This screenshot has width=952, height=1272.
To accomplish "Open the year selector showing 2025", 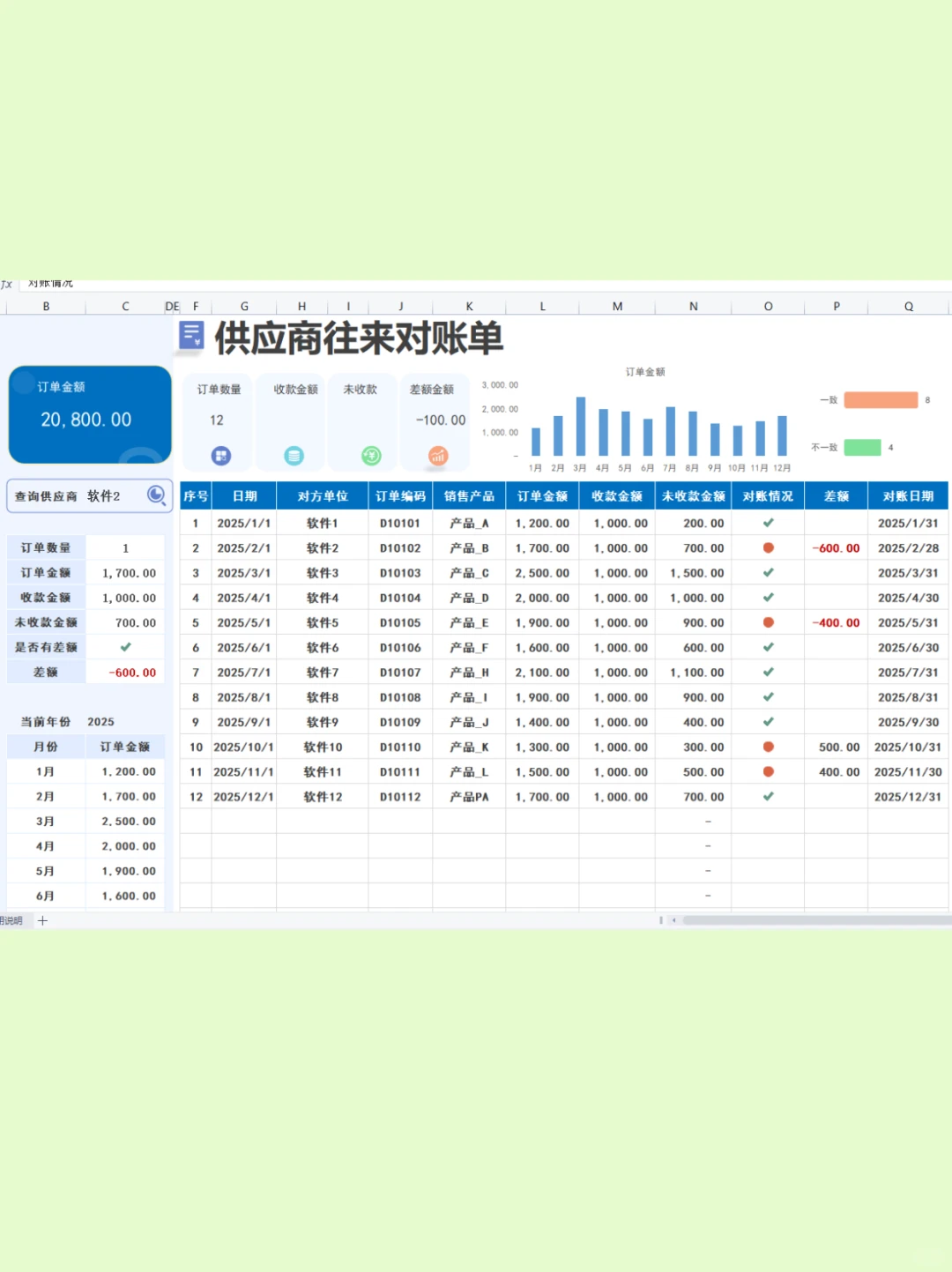I will pos(100,721).
